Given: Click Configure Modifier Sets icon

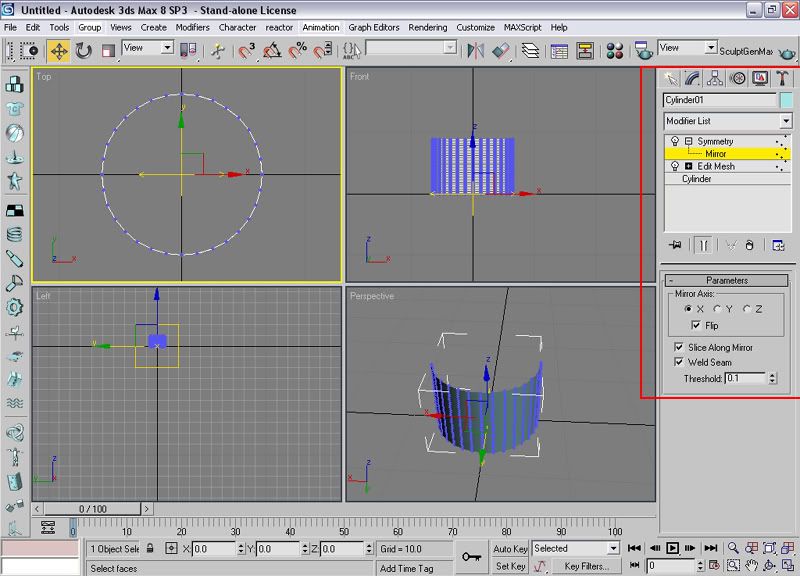Looking at the screenshot, I should 779,244.
